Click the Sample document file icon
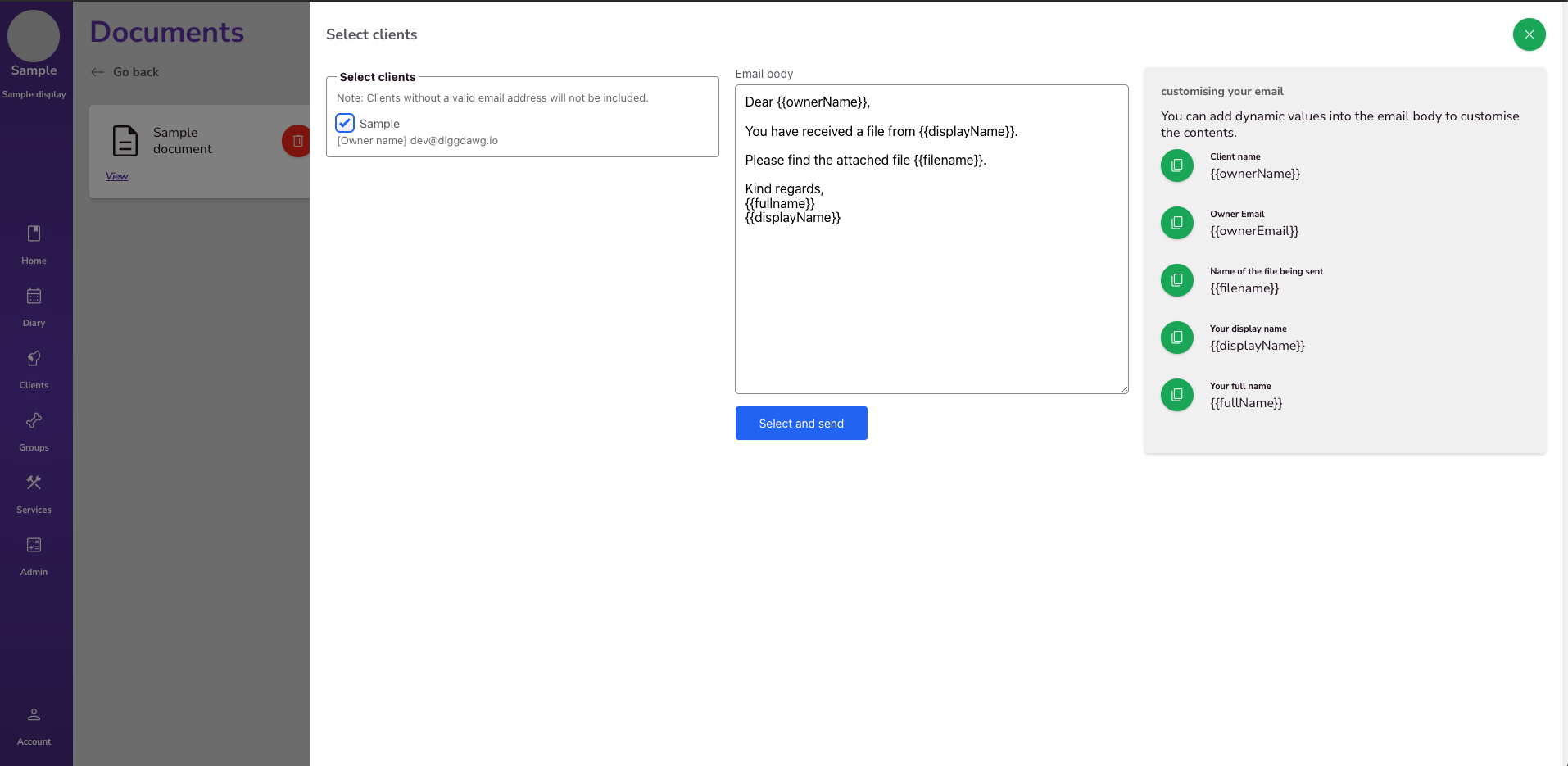The height and width of the screenshot is (766, 1568). 125,141
